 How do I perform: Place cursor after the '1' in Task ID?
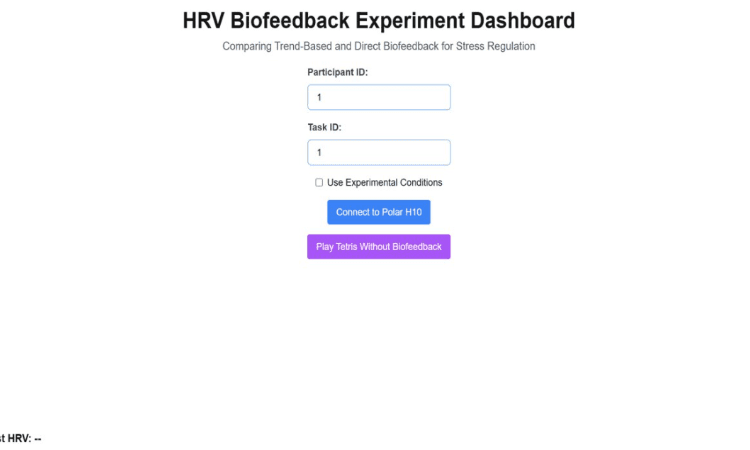pos(323,152)
